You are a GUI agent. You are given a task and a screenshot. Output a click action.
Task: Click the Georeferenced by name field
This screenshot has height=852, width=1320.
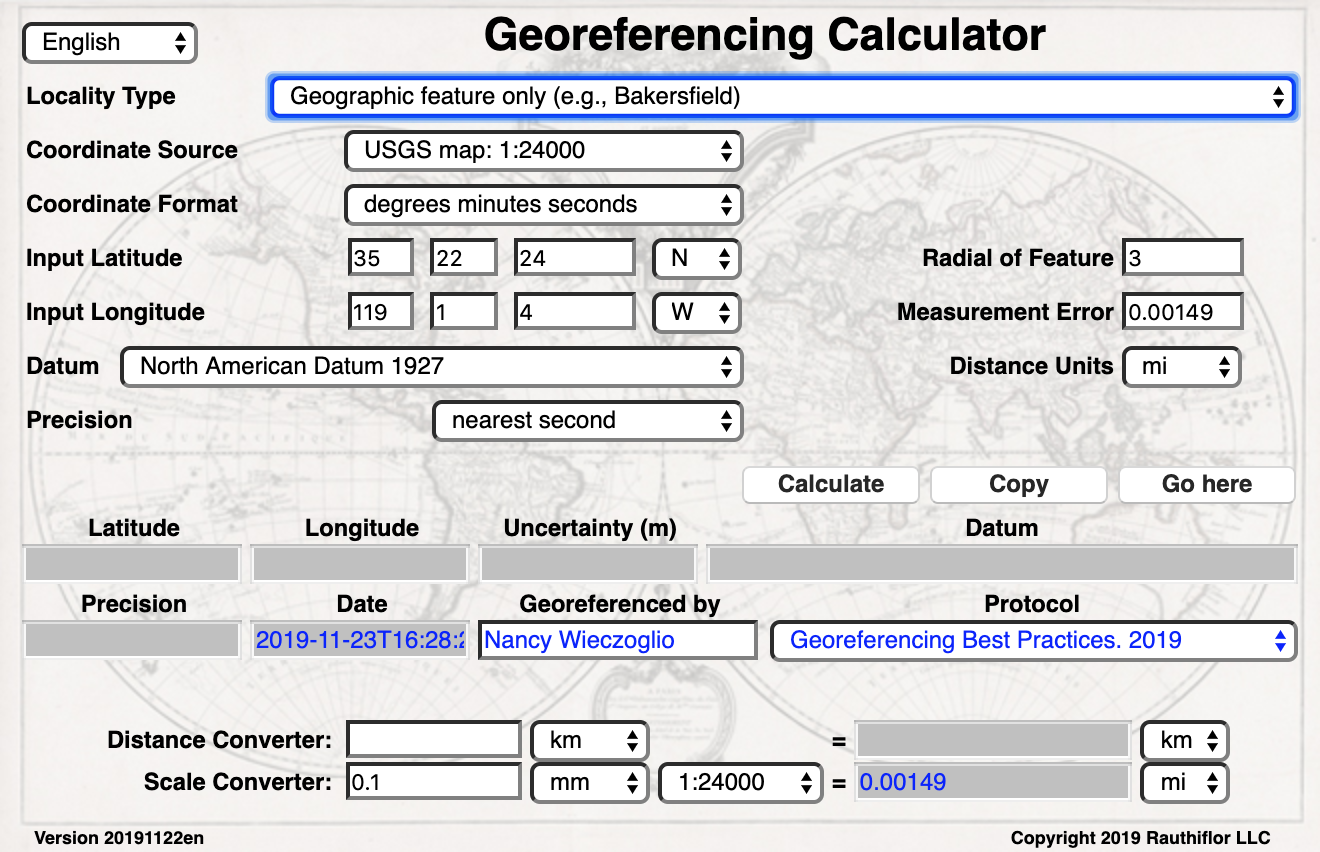click(x=617, y=641)
